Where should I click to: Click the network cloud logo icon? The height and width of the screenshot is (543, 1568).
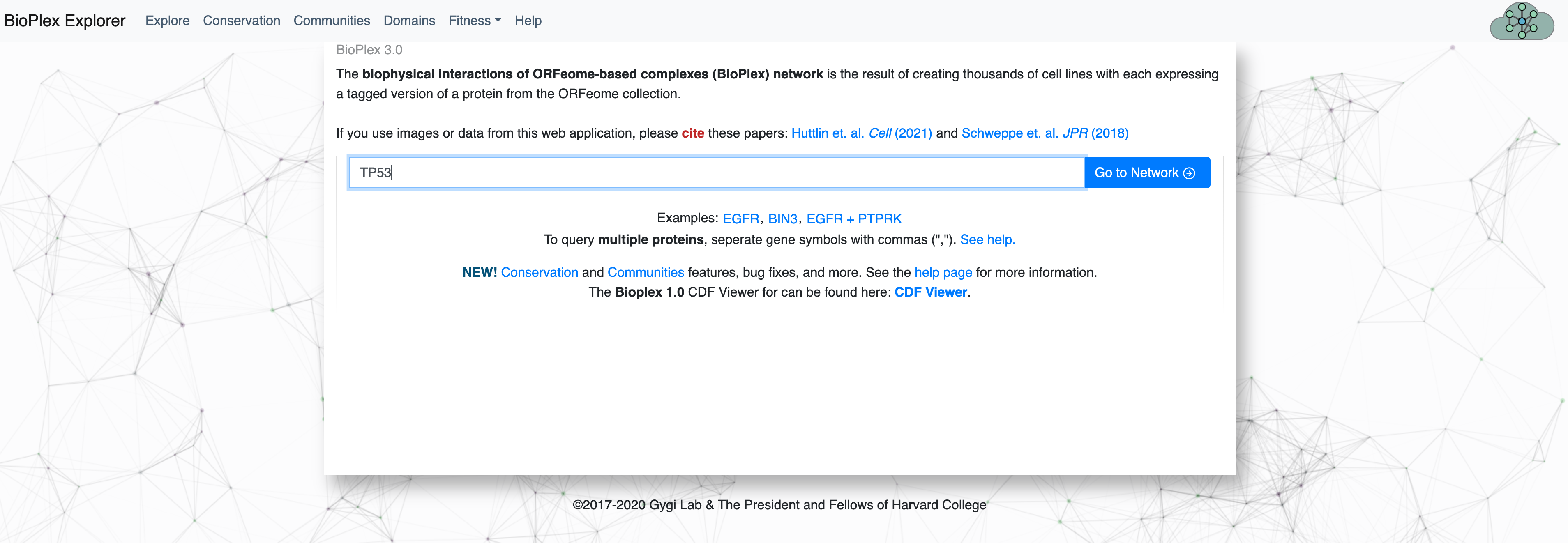1522,21
